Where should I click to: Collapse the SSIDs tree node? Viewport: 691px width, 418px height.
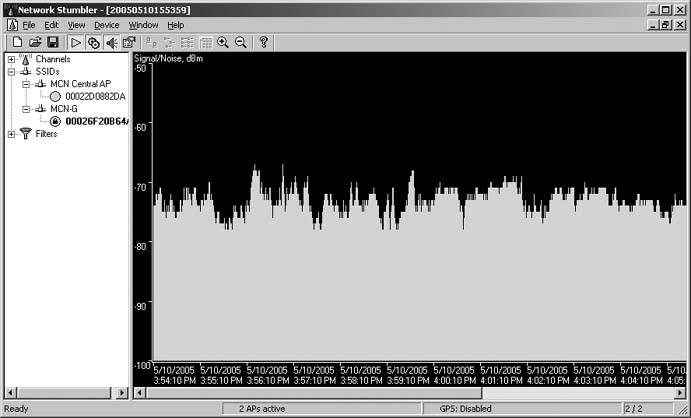tap(11, 72)
